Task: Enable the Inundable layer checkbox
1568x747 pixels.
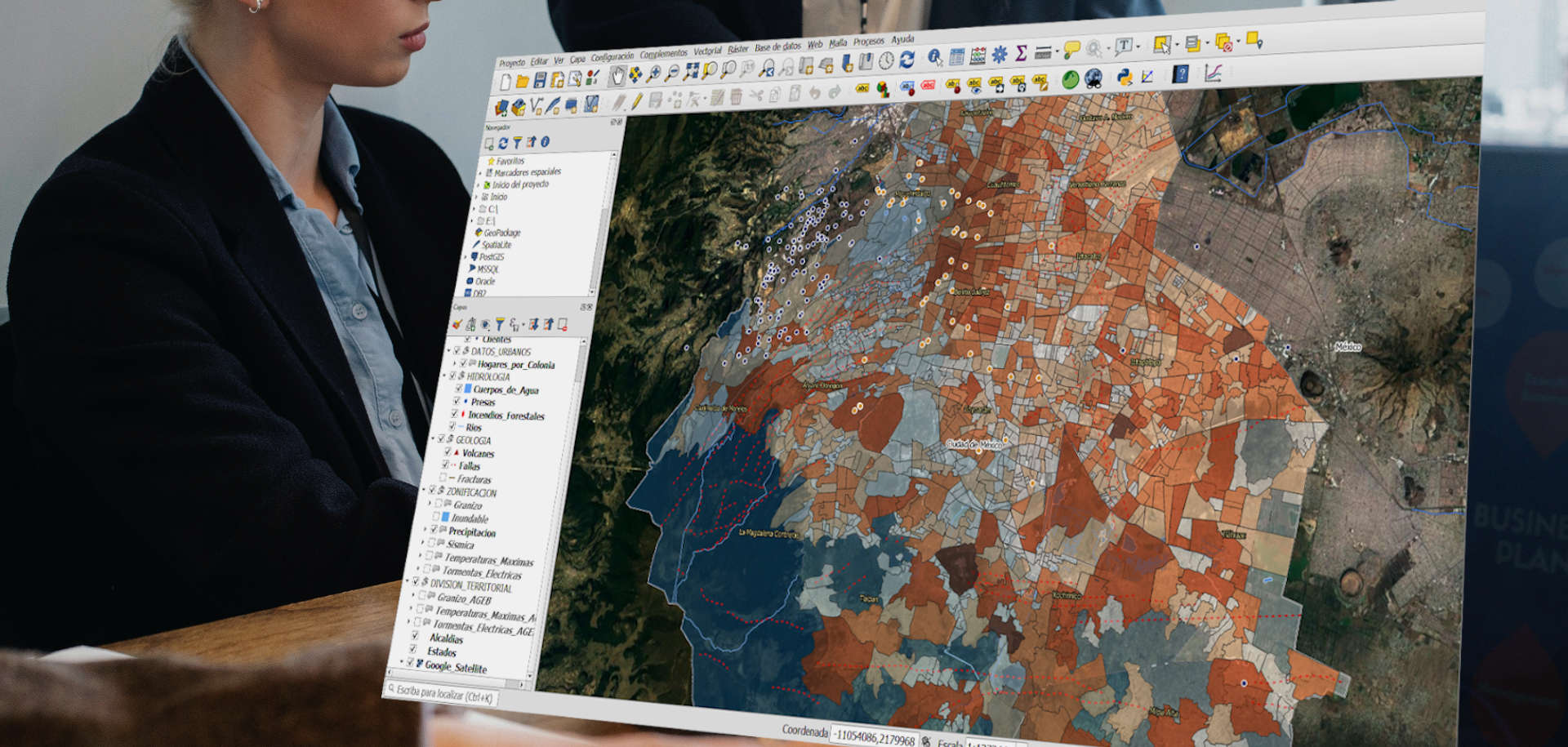Action: point(434,517)
